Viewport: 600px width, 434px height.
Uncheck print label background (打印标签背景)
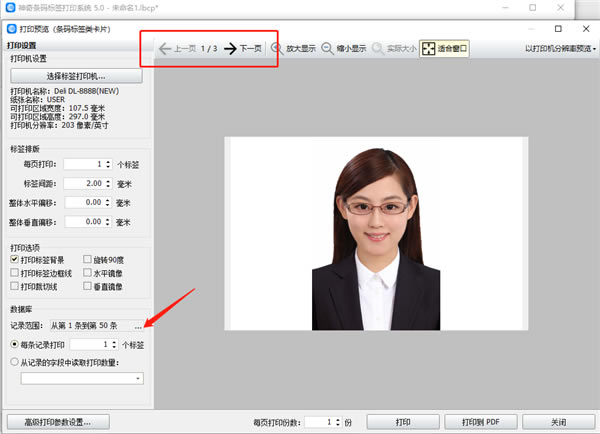(x=15, y=259)
